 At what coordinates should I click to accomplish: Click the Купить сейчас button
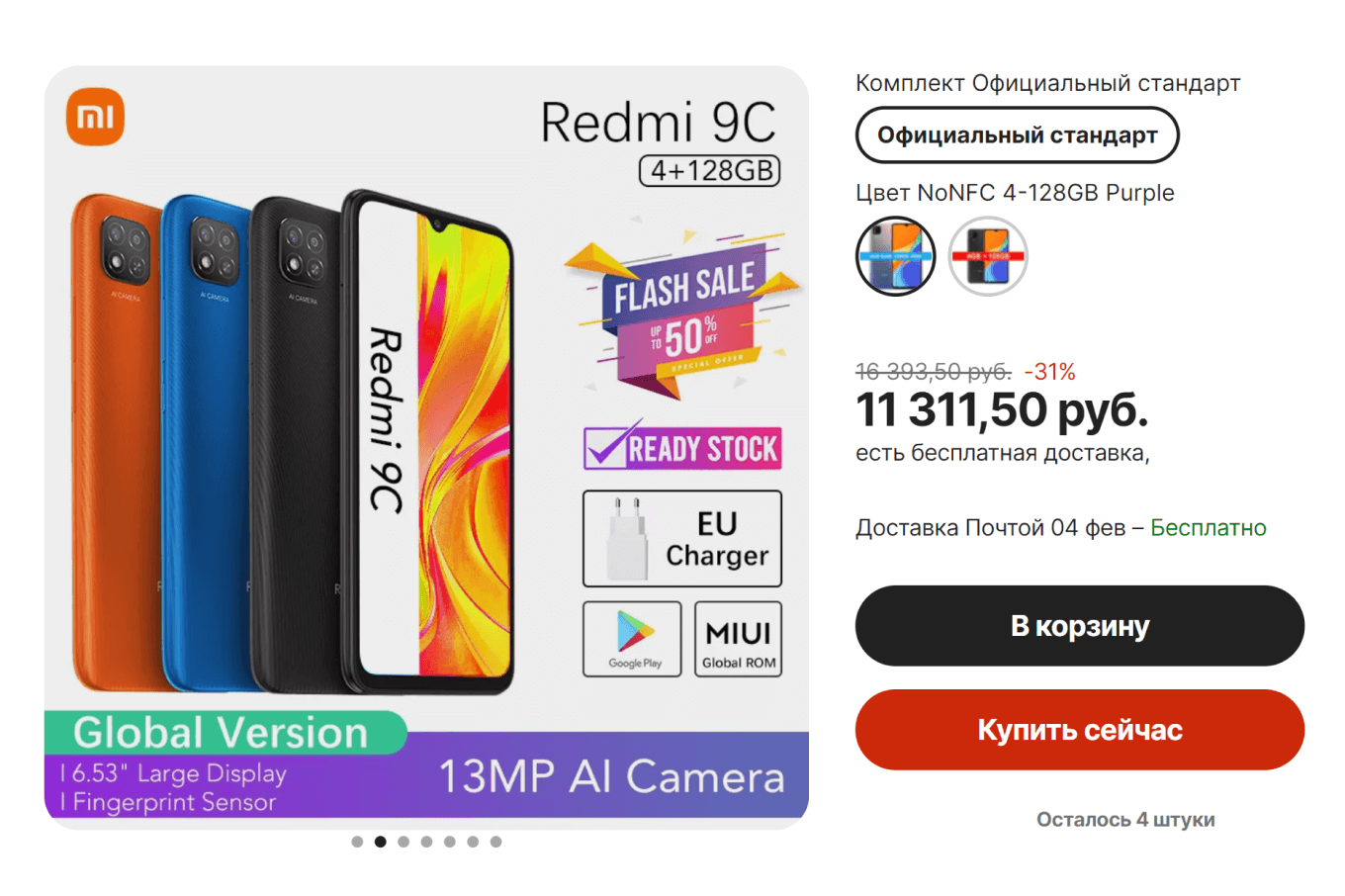[x=1080, y=730]
